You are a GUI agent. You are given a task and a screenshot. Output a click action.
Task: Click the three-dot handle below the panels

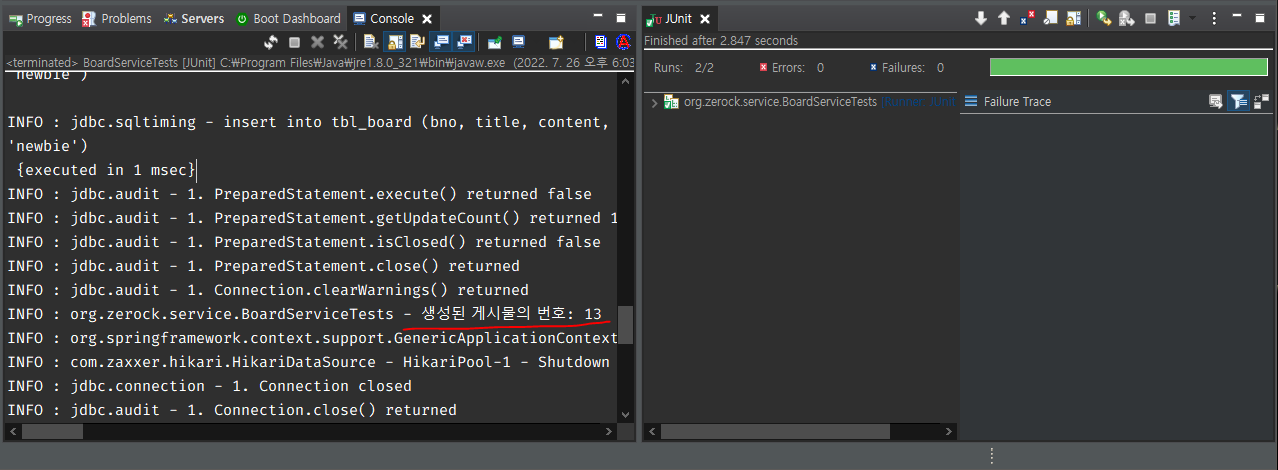tap(991, 456)
